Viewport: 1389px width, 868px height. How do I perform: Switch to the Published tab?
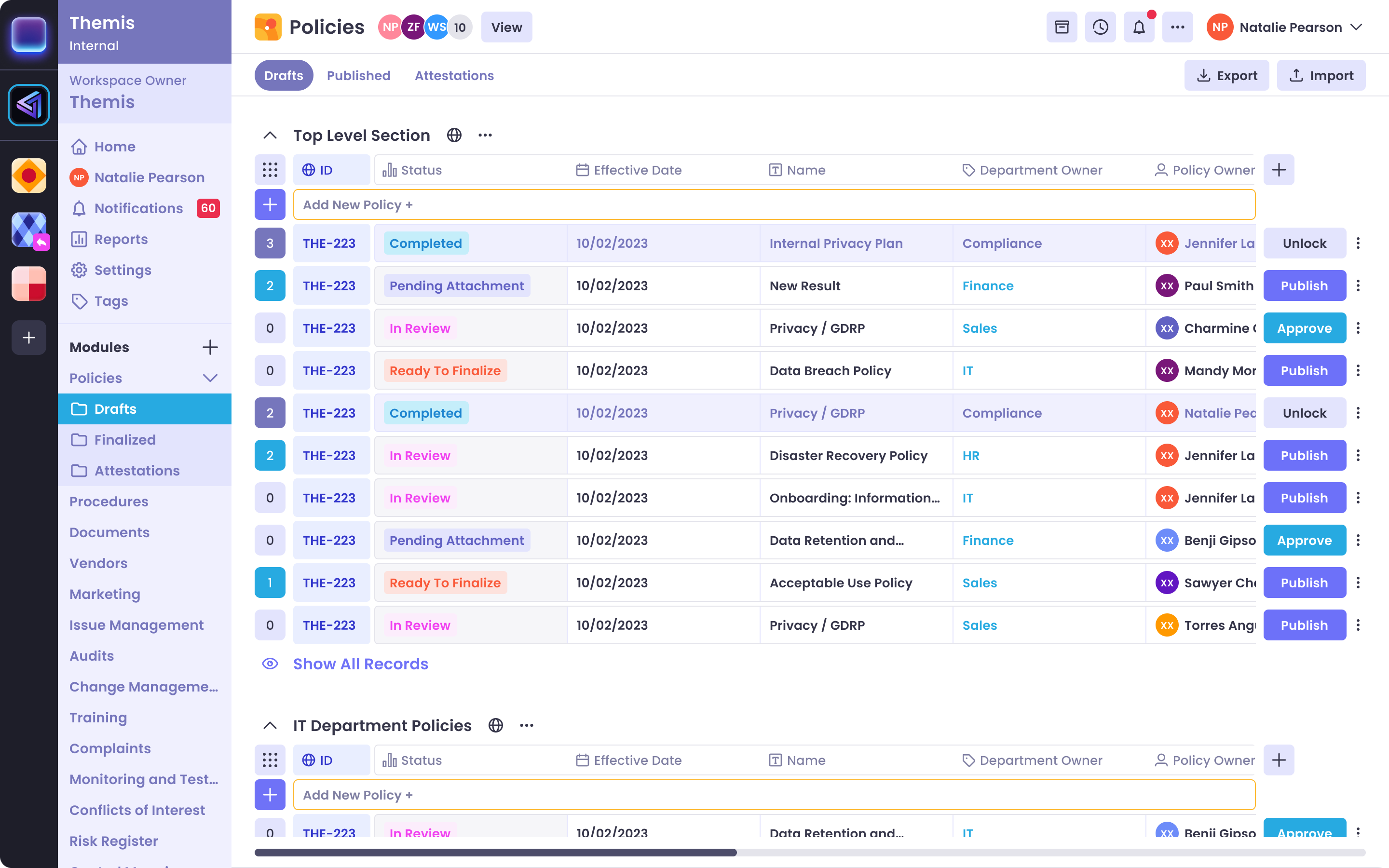tap(358, 75)
